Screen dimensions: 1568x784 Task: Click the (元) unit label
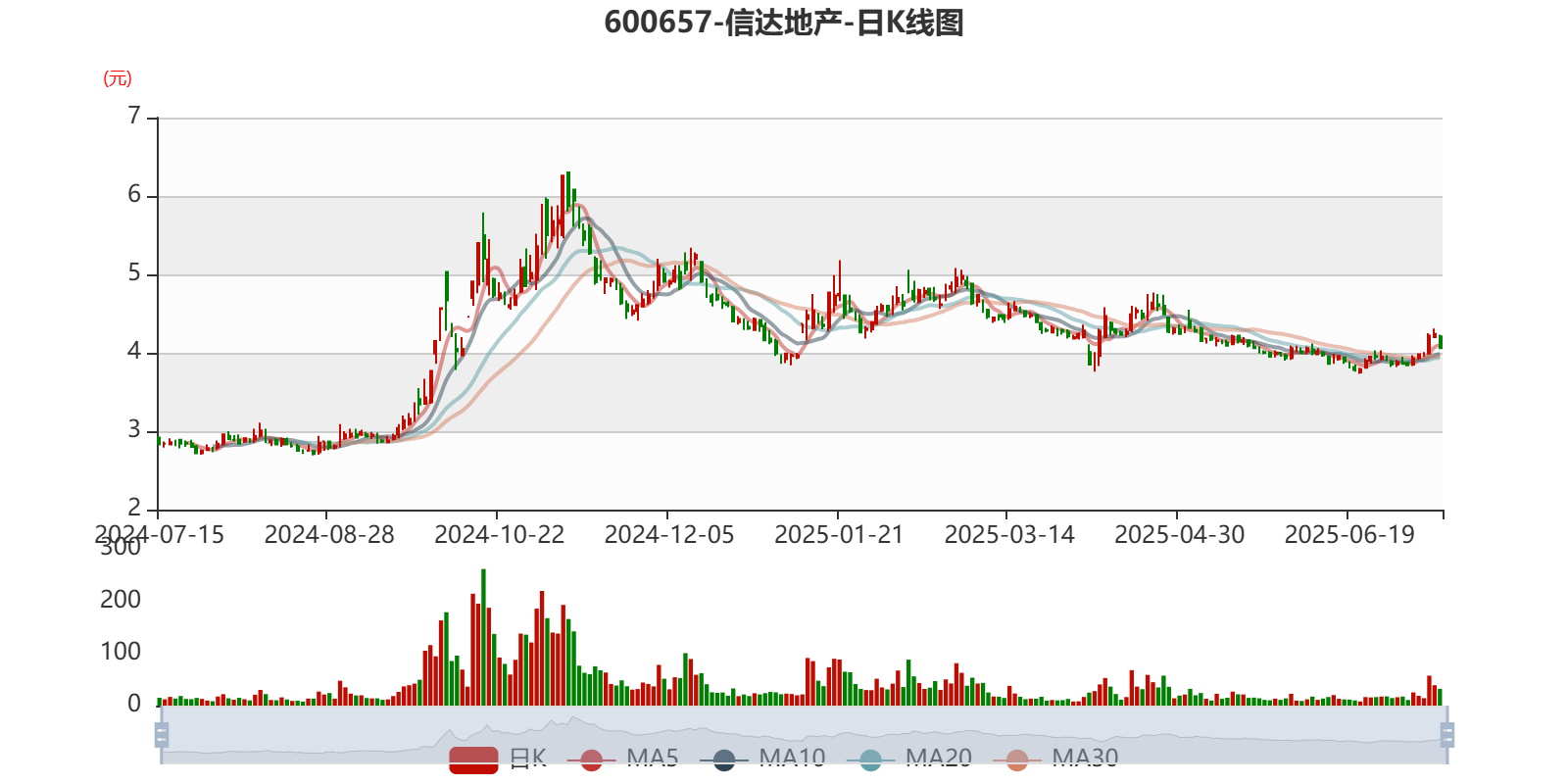point(118,78)
